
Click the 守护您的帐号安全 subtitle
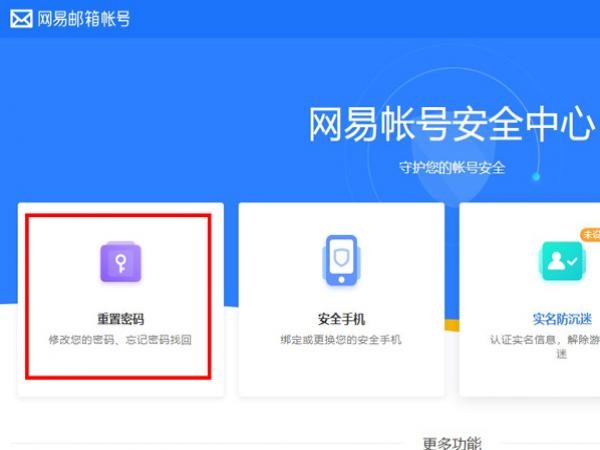coord(452,168)
